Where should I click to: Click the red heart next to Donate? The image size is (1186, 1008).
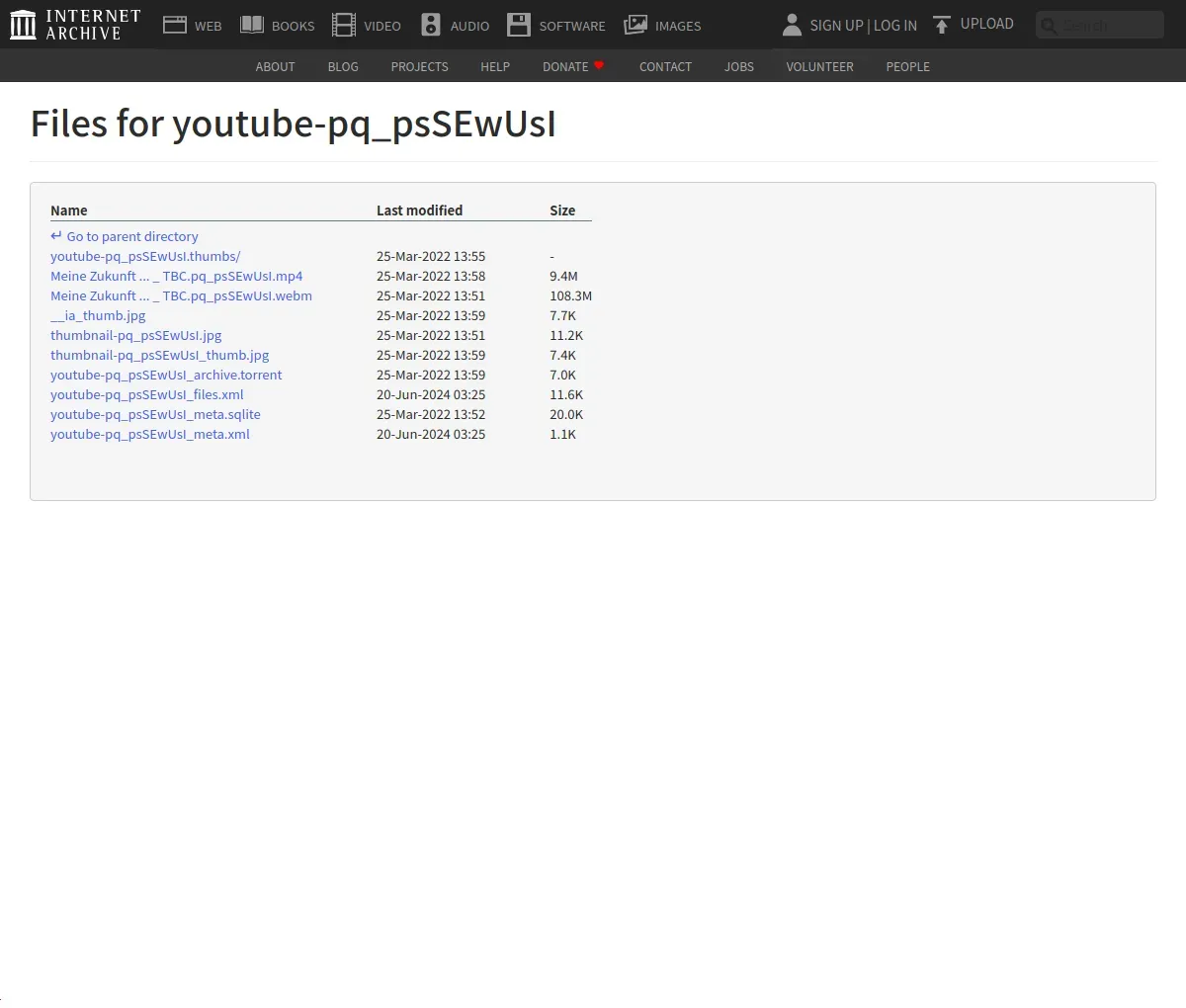599,65
